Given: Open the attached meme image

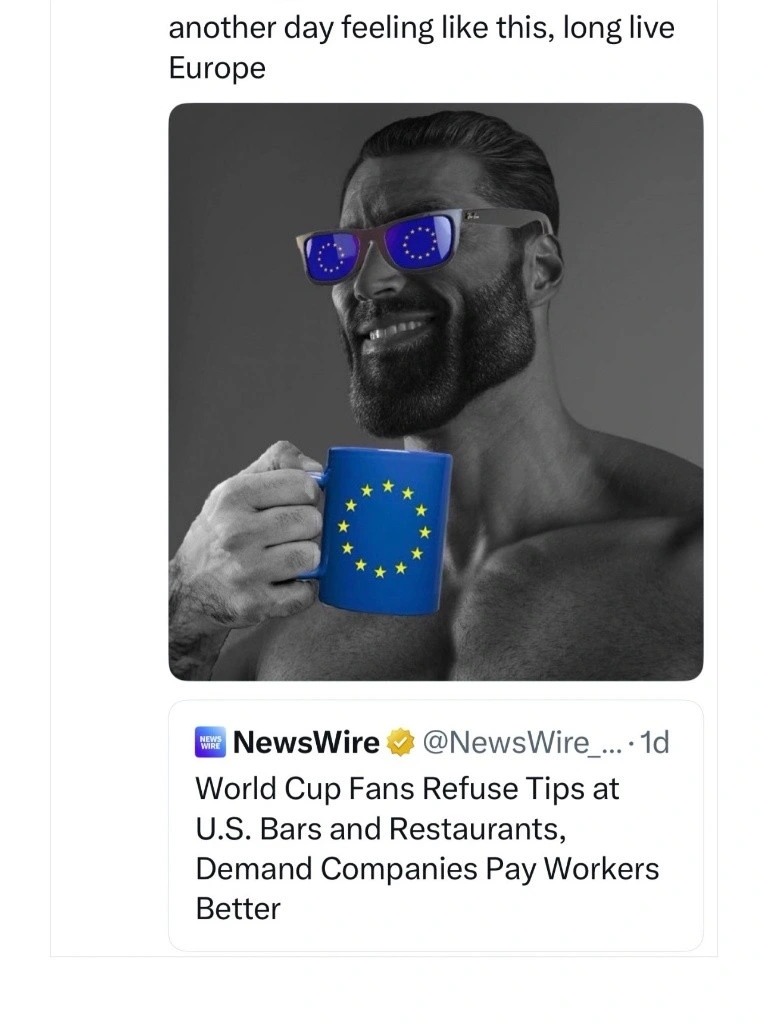Looking at the screenshot, I should pos(436,392).
